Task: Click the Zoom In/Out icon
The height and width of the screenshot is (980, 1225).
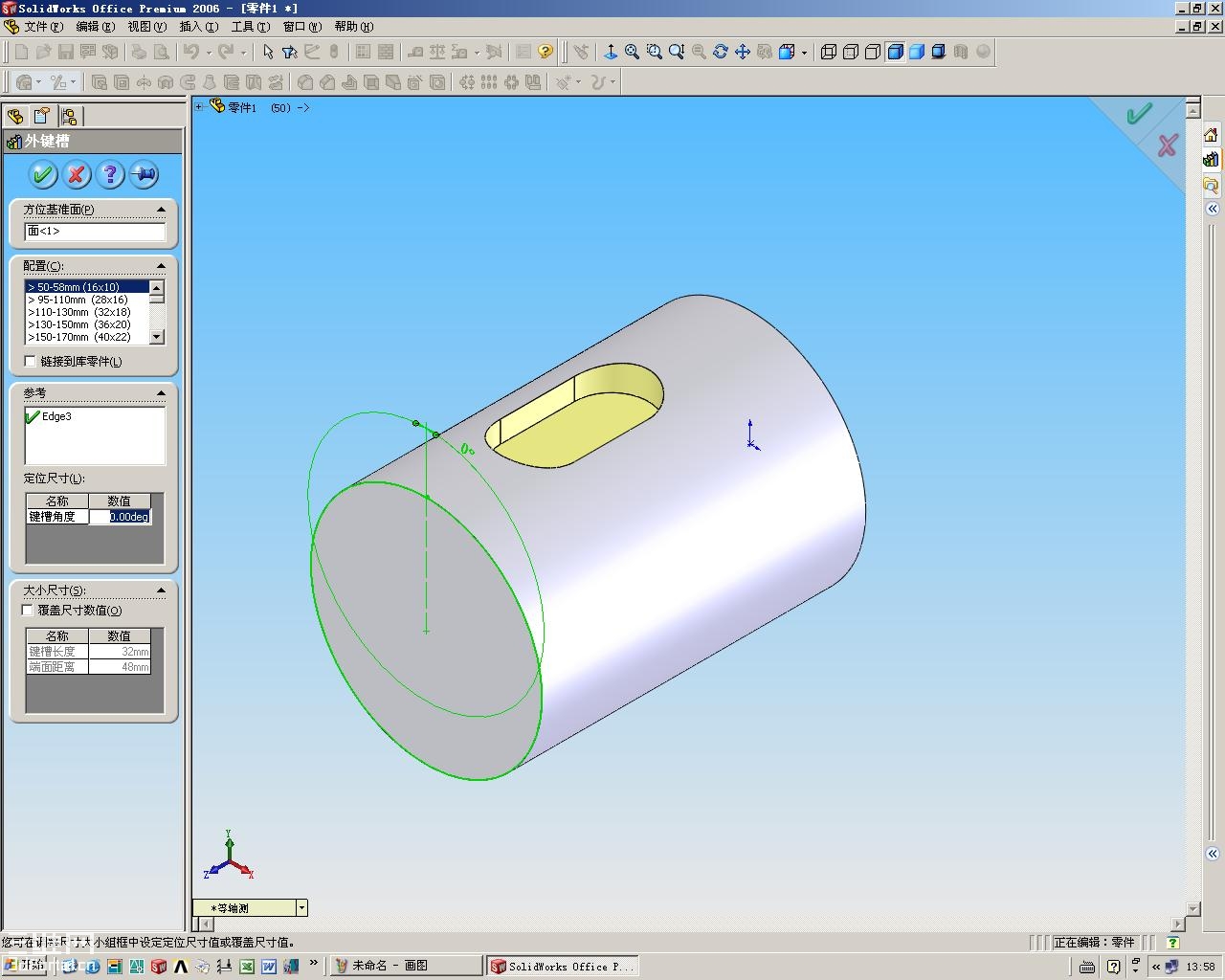Action: tap(676, 52)
